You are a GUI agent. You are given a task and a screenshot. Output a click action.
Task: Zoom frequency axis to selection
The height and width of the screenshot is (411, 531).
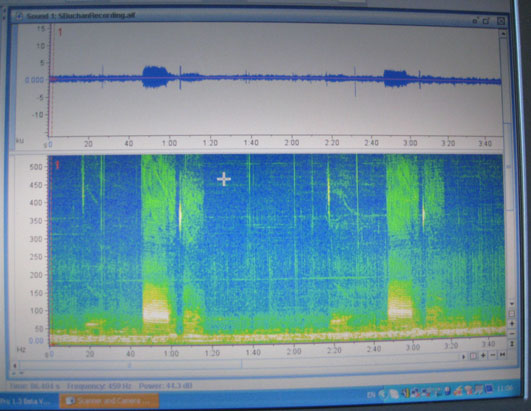tap(512, 314)
